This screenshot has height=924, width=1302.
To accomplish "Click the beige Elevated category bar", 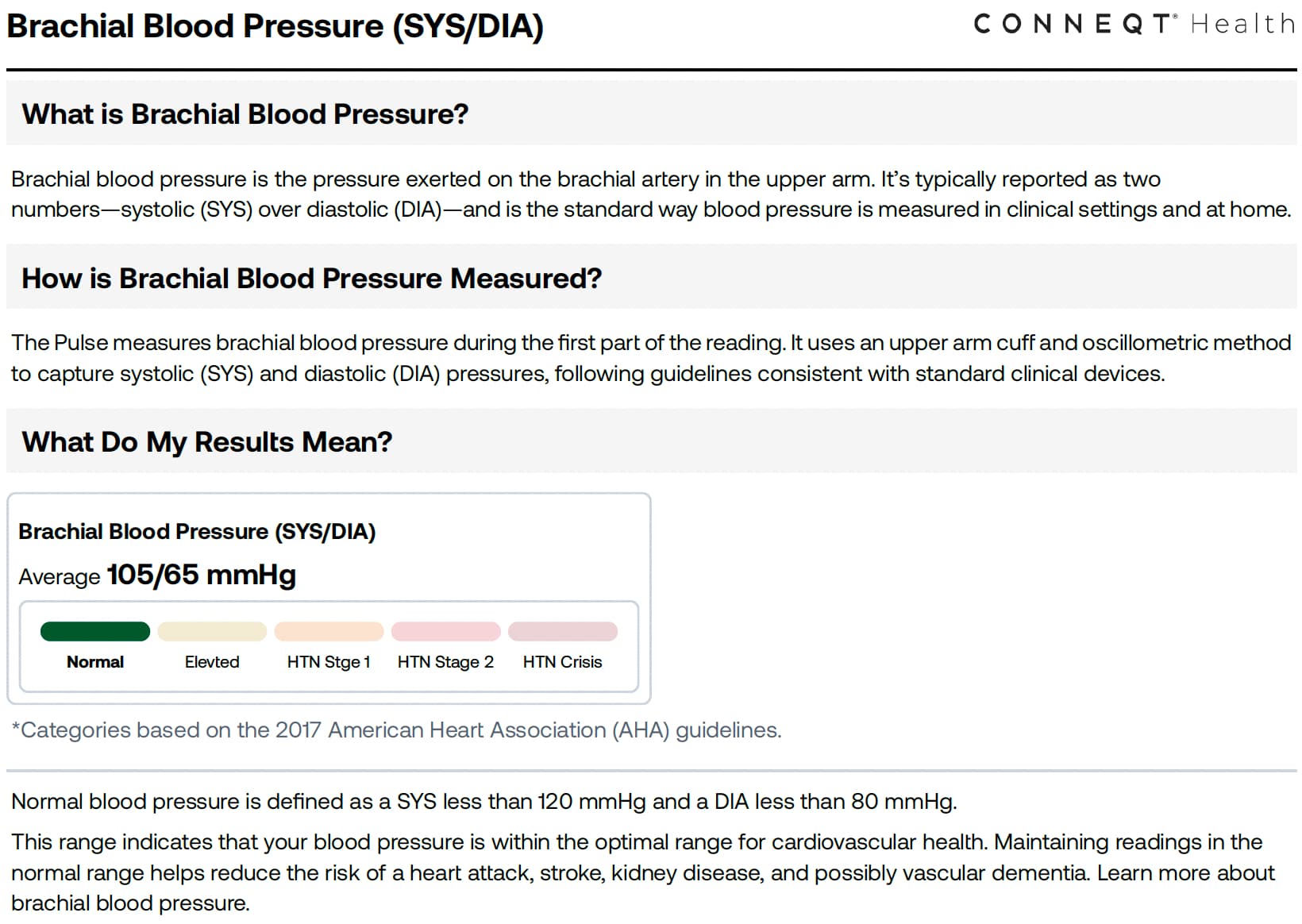I will click(212, 631).
